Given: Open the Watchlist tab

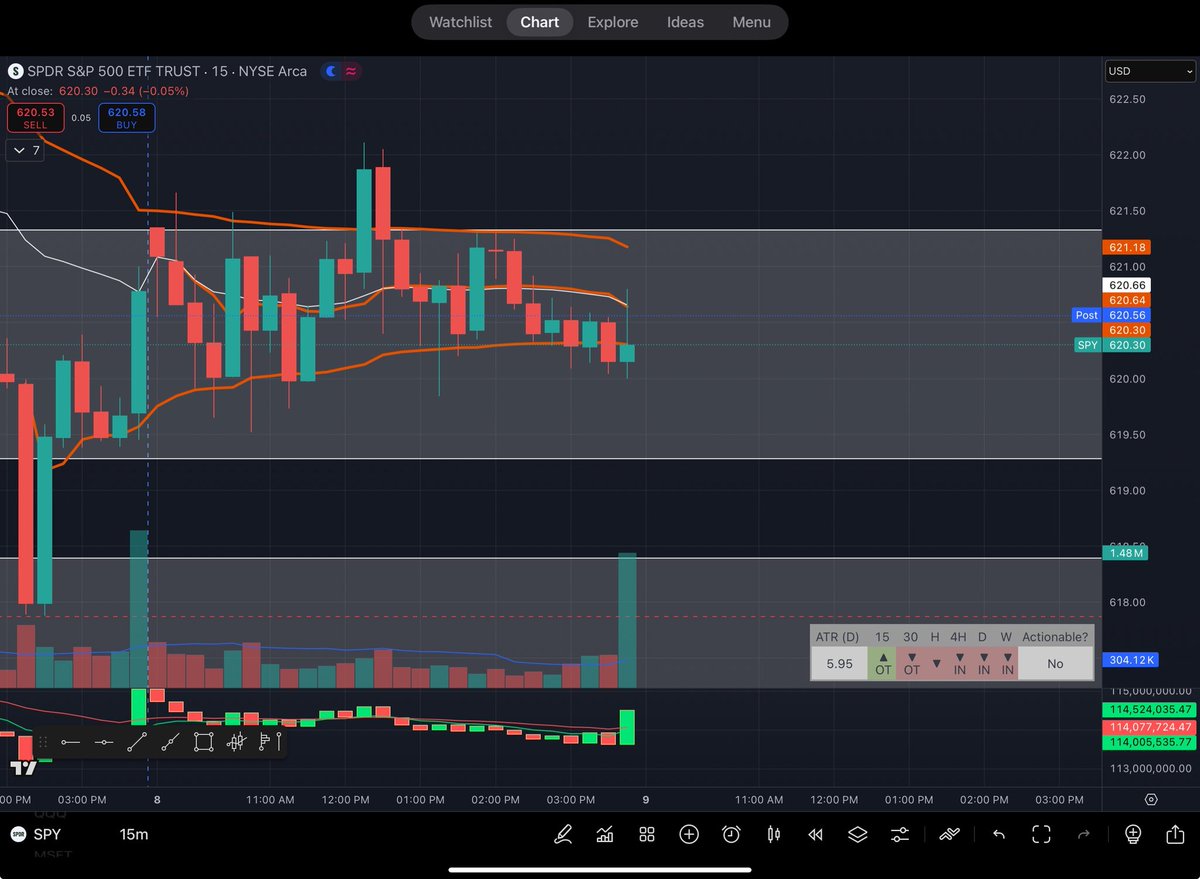Looking at the screenshot, I should (x=460, y=22).
